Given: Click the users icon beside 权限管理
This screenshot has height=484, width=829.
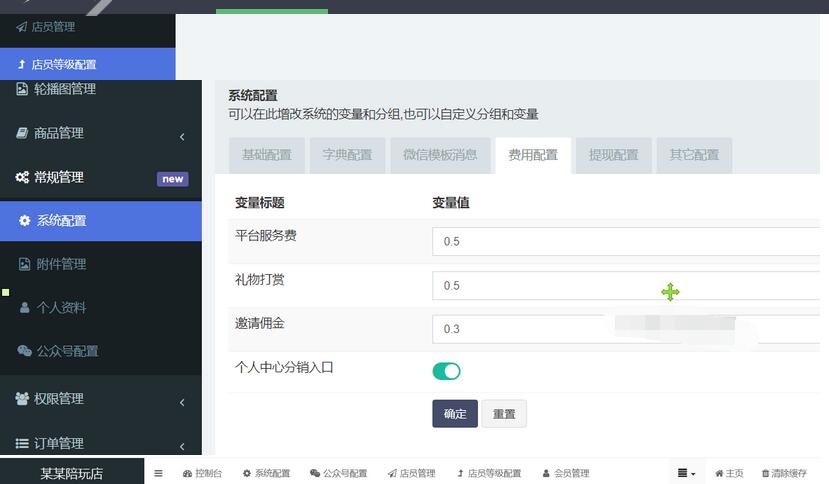Looking at the screenshot, I should click(22, 399).
